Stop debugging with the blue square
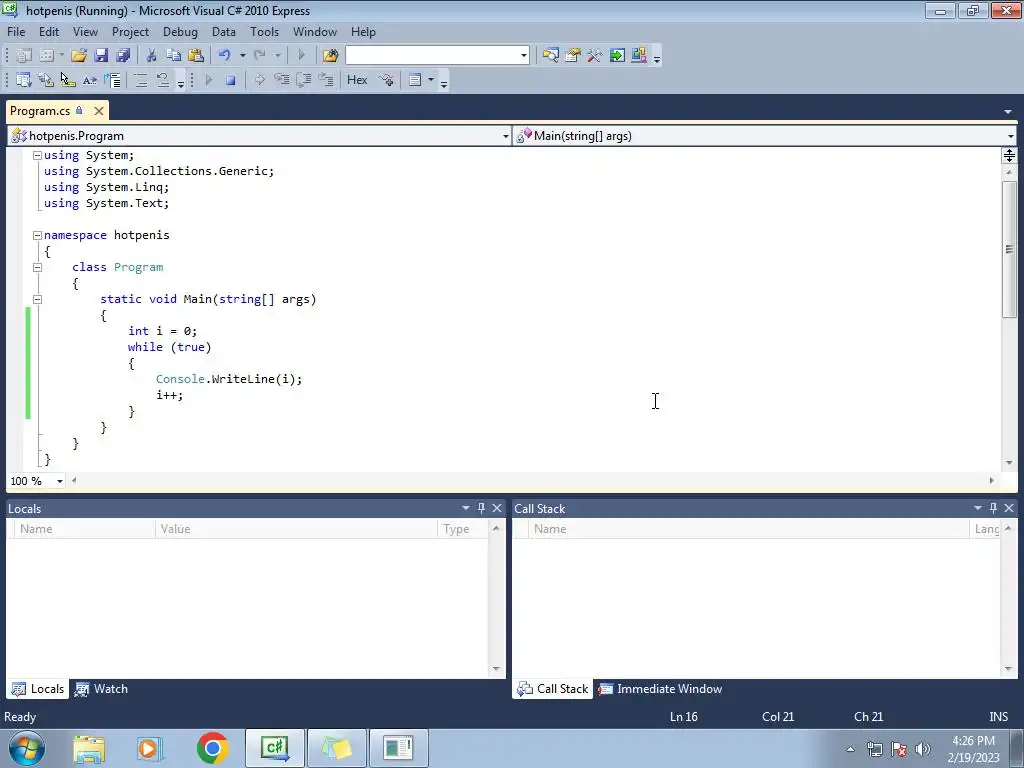The width and height of the screenshot is (1024, 768). click(231, 80)
